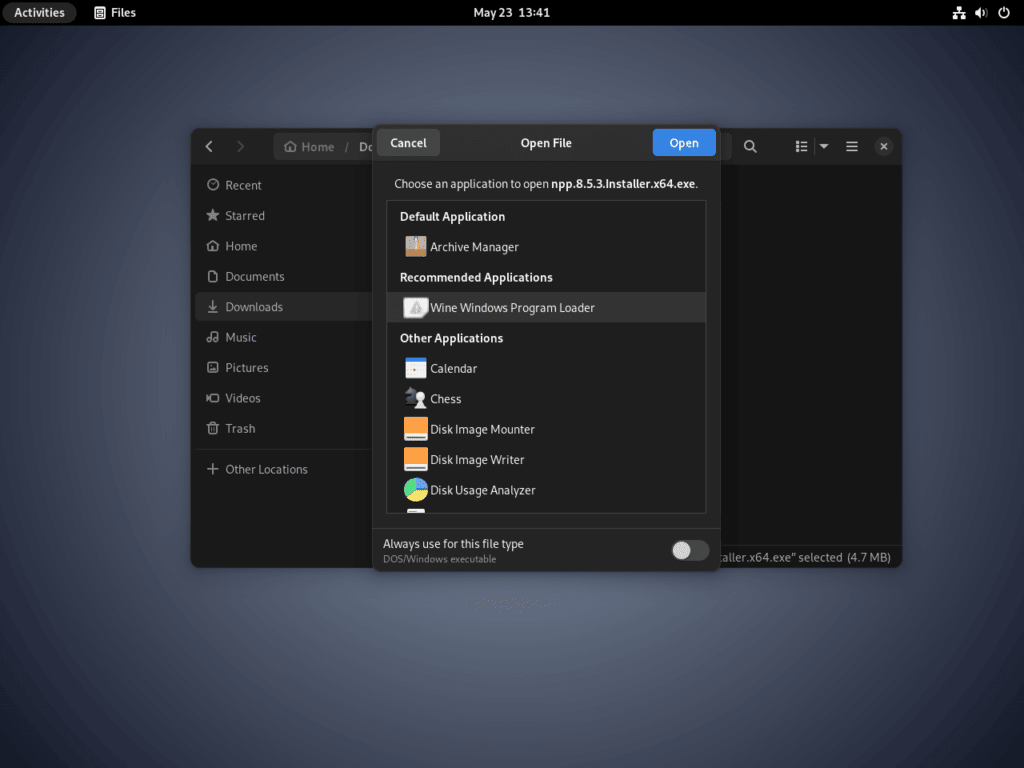Select the Chess application
This screenshot has height=768, width=1024.
[x=445, y=398]
